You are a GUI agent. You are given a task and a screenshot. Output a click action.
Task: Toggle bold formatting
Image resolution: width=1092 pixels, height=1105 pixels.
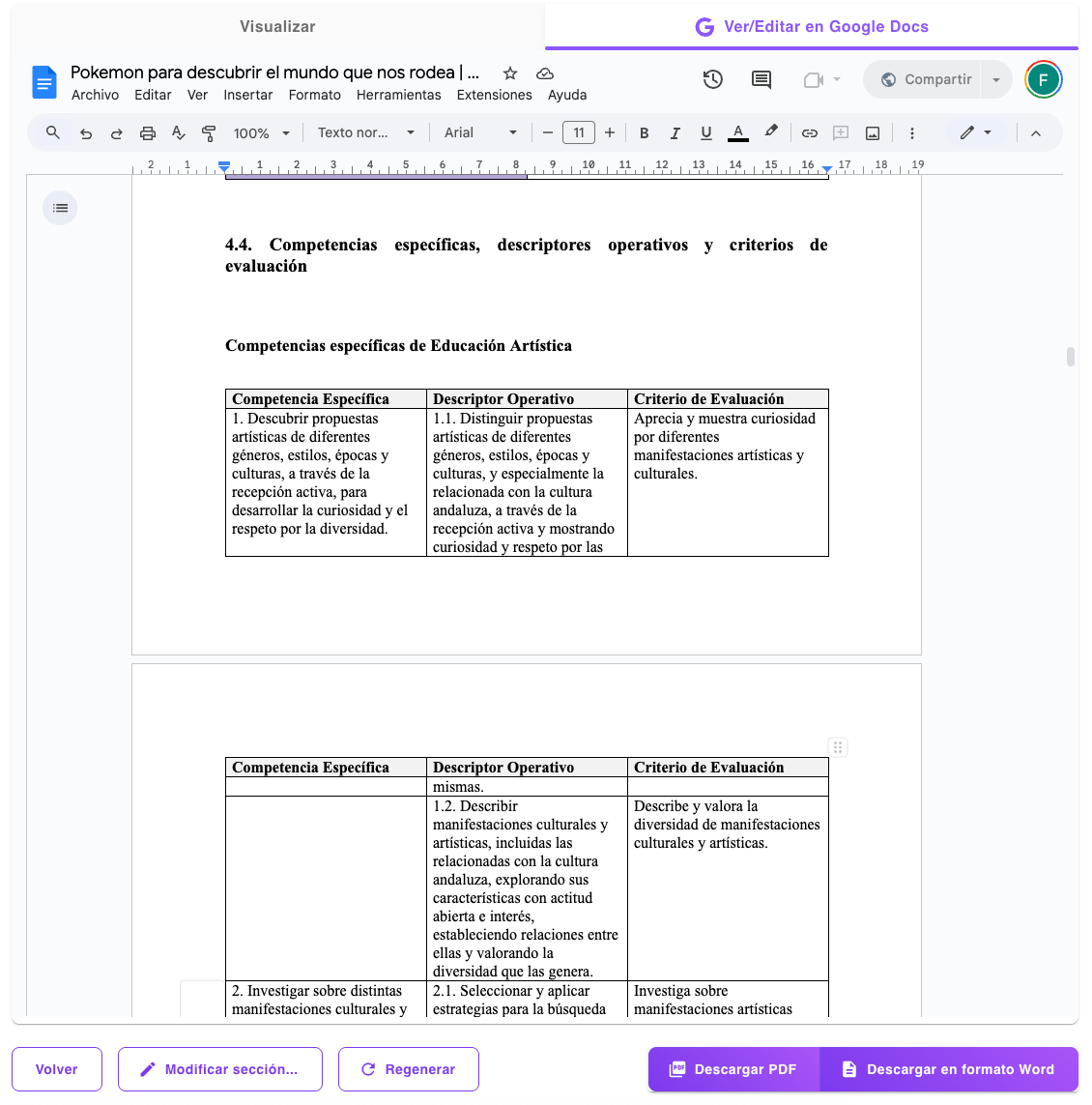coord(644,132)
